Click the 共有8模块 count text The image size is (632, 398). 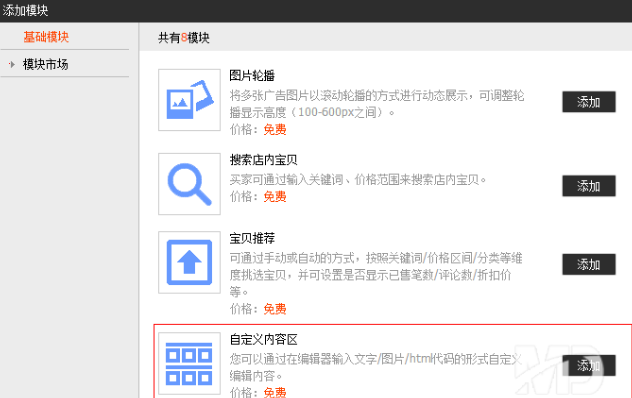[184, 38]
